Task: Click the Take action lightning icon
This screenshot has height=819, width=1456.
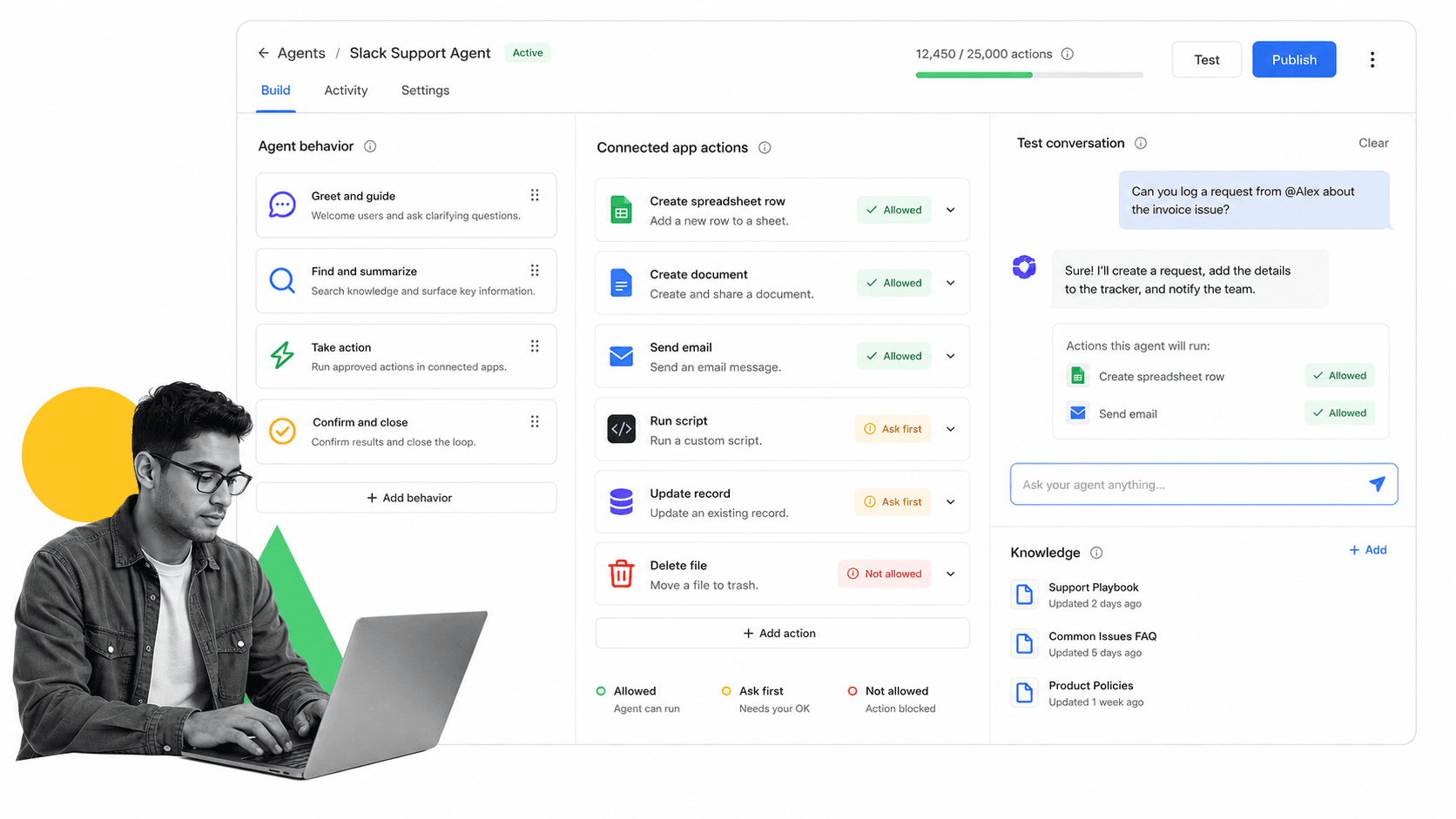Action: 282,355
